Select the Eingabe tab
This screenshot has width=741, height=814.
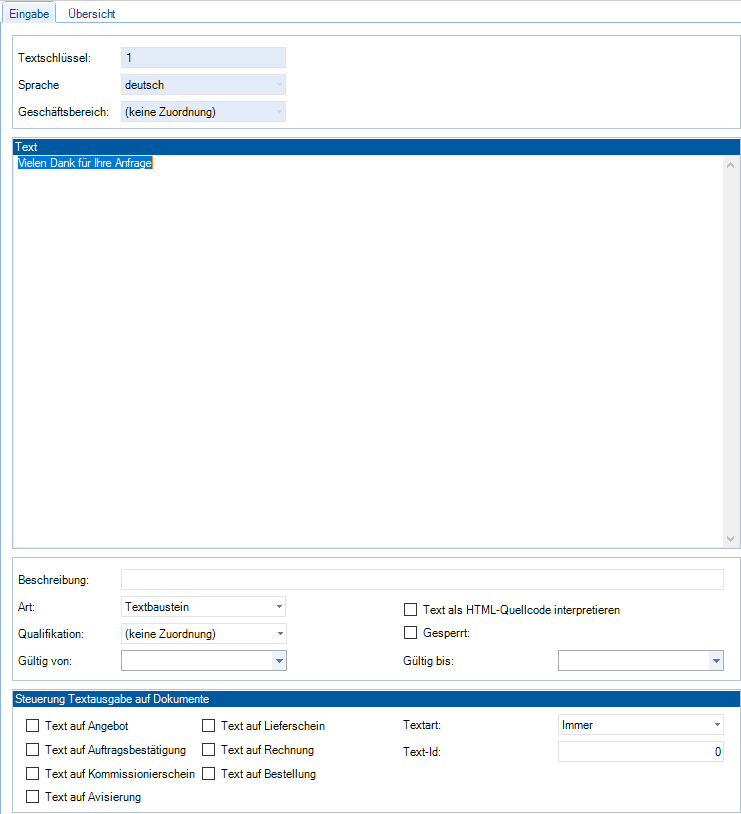29,14
